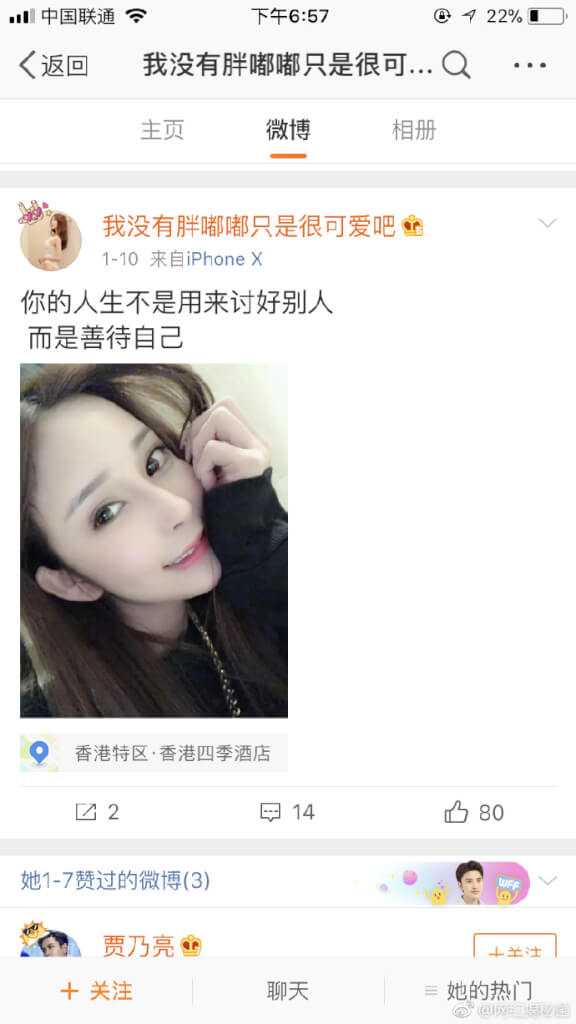Go back using the 返回 arrow
Viewport: 576px width, 1024px height.
point(54,65)
